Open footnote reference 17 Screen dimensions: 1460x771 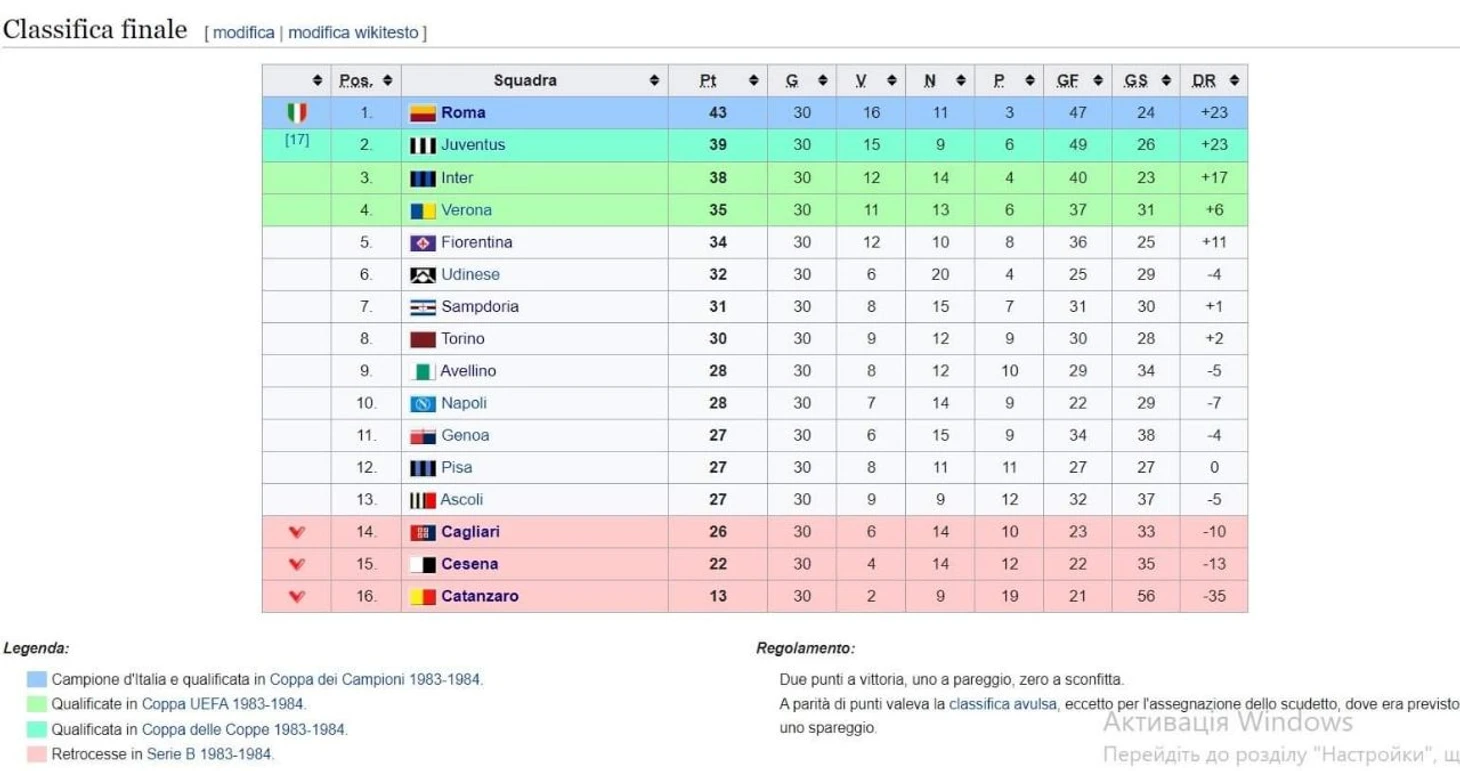297,140
